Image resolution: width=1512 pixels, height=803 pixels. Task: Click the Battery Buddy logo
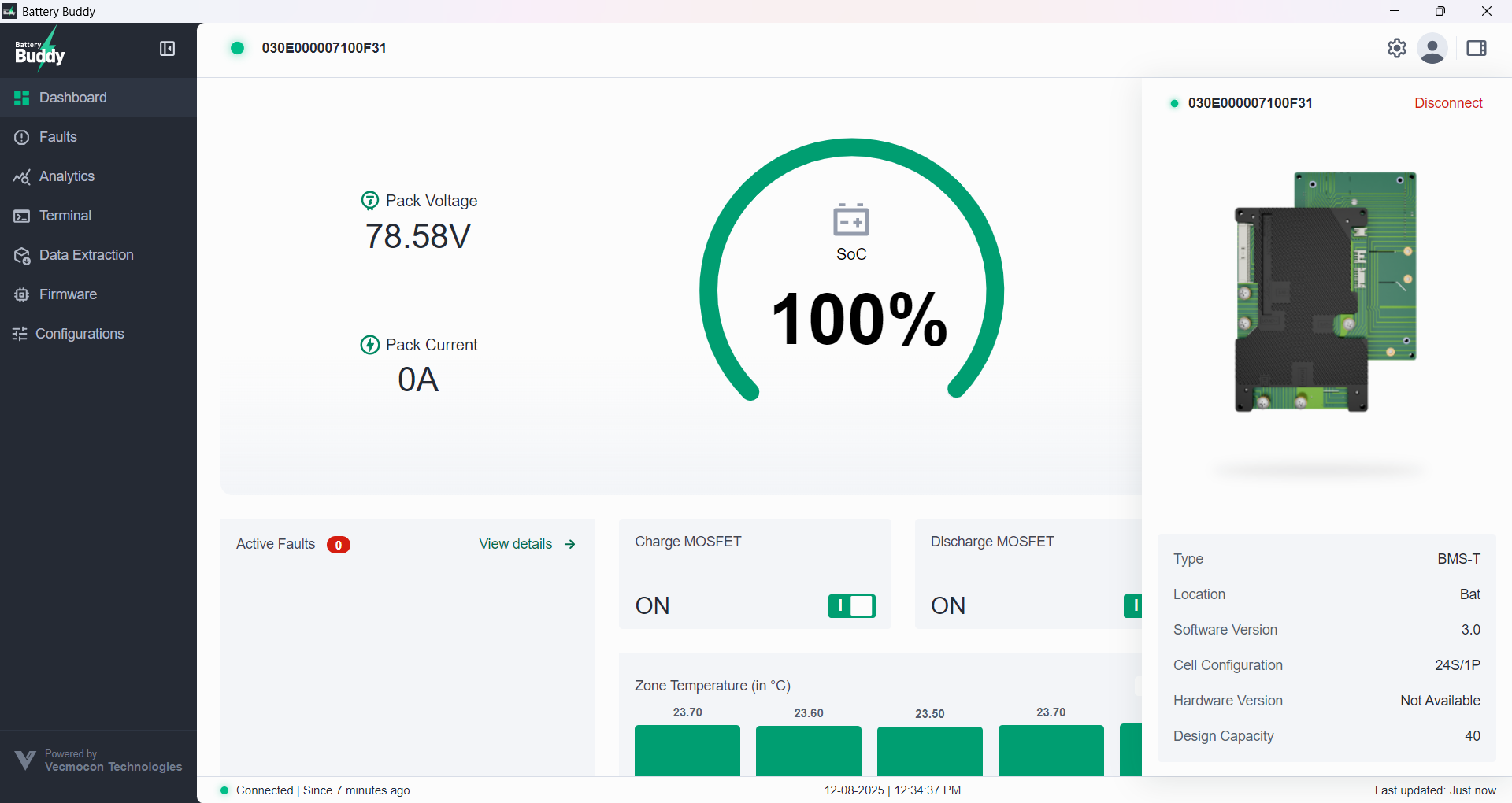click(x=40, y=50)
